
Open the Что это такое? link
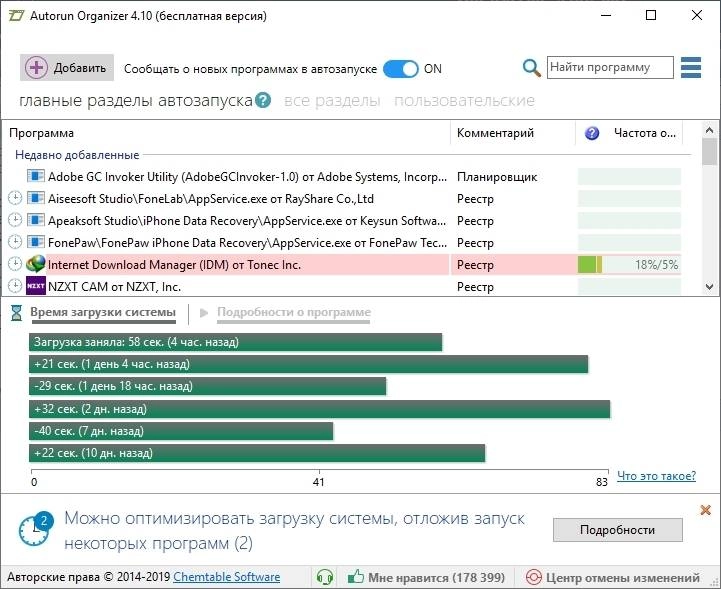tap(656, 475)
